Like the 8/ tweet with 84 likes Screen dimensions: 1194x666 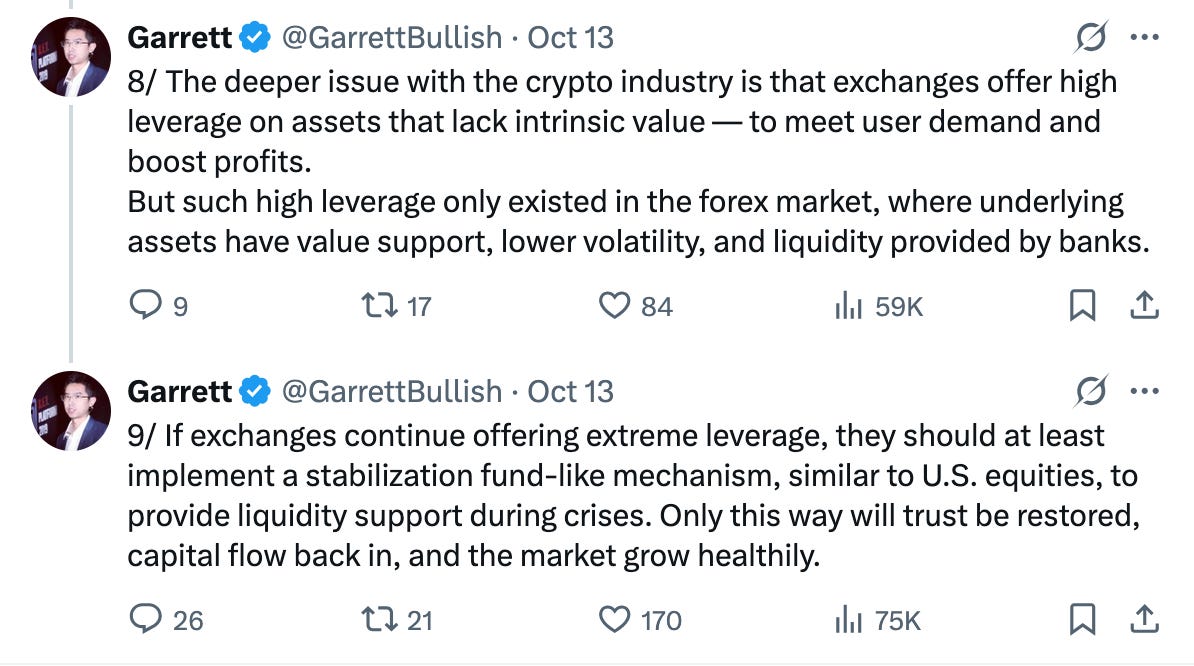coord(636,306)
